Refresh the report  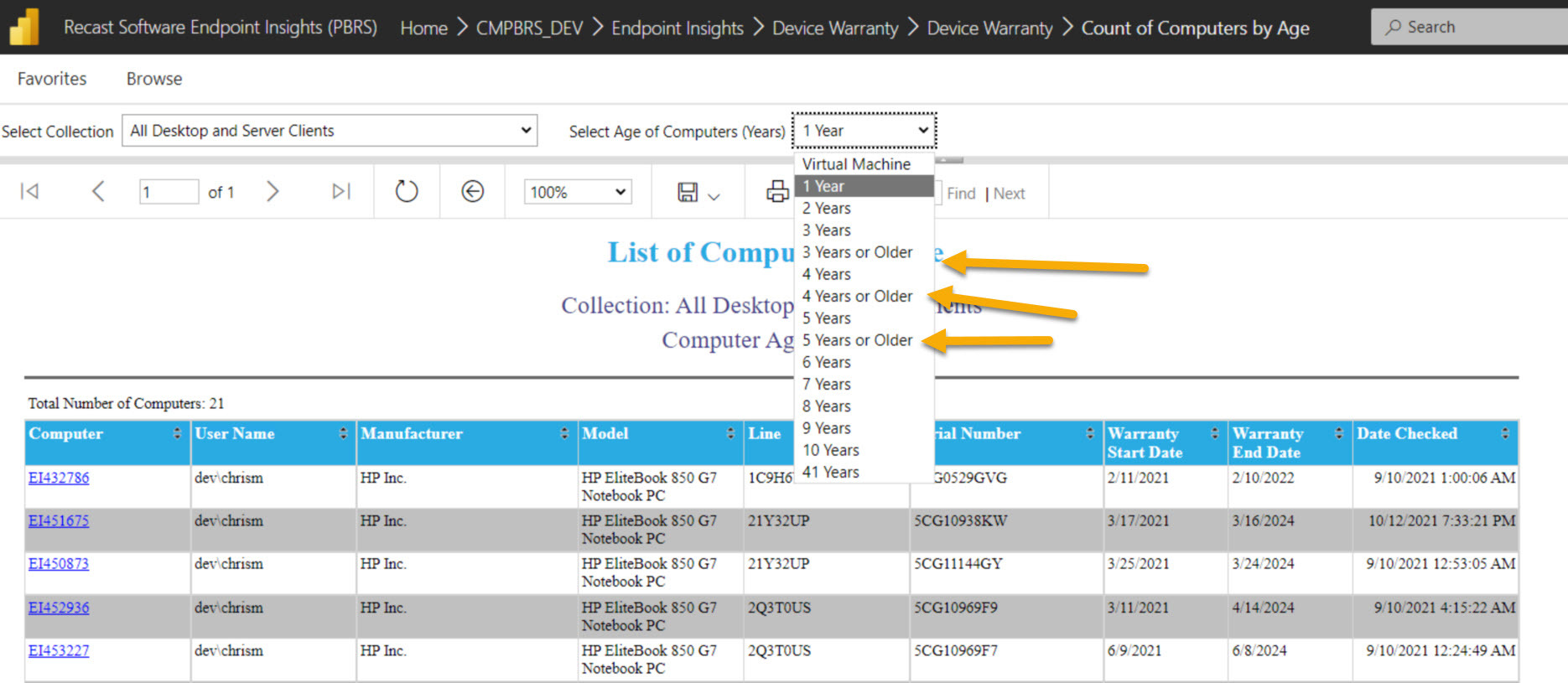[x=407, y=192]
